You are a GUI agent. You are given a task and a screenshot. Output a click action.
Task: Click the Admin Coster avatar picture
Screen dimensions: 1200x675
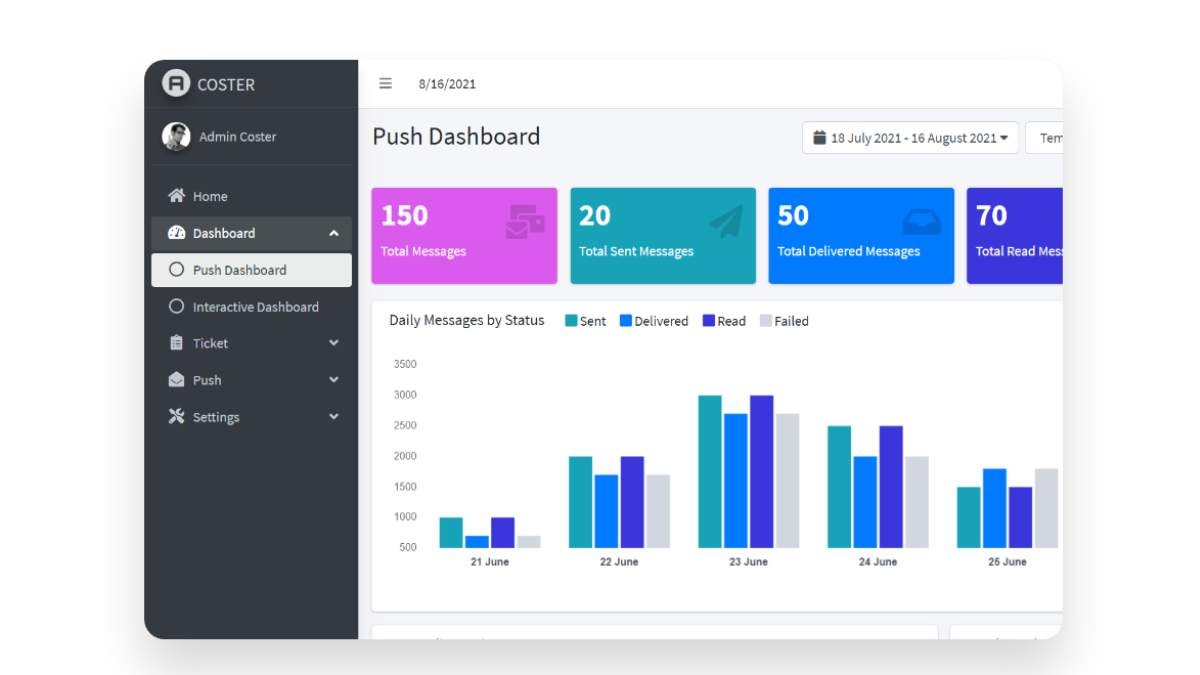(176, 137)
